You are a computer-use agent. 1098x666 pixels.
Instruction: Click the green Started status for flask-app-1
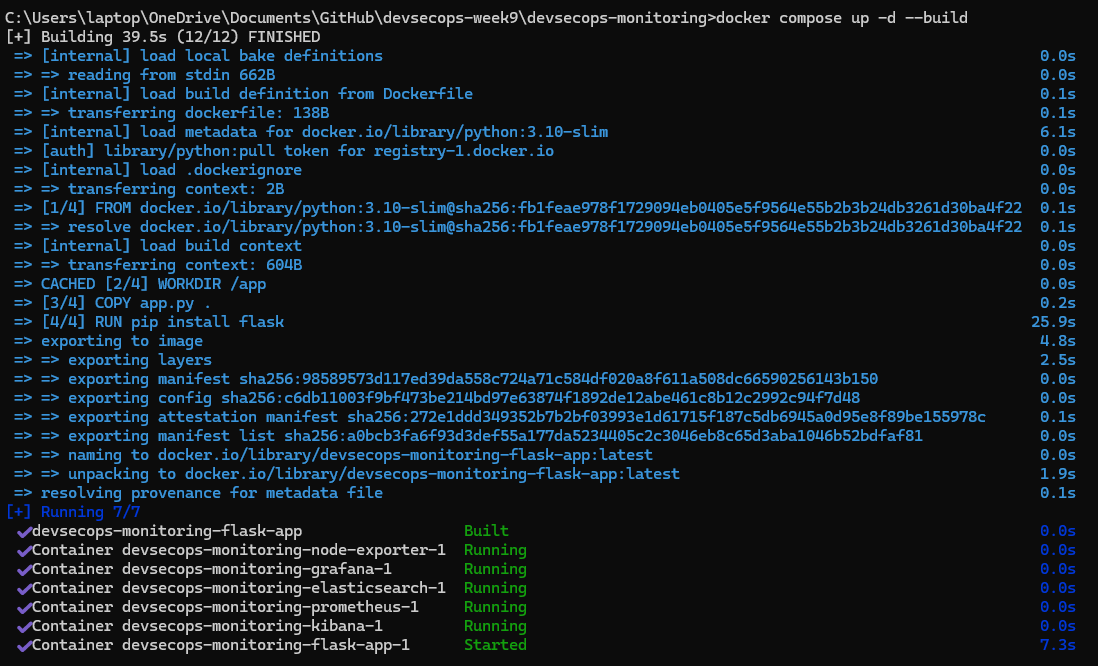tap(495, 645)
